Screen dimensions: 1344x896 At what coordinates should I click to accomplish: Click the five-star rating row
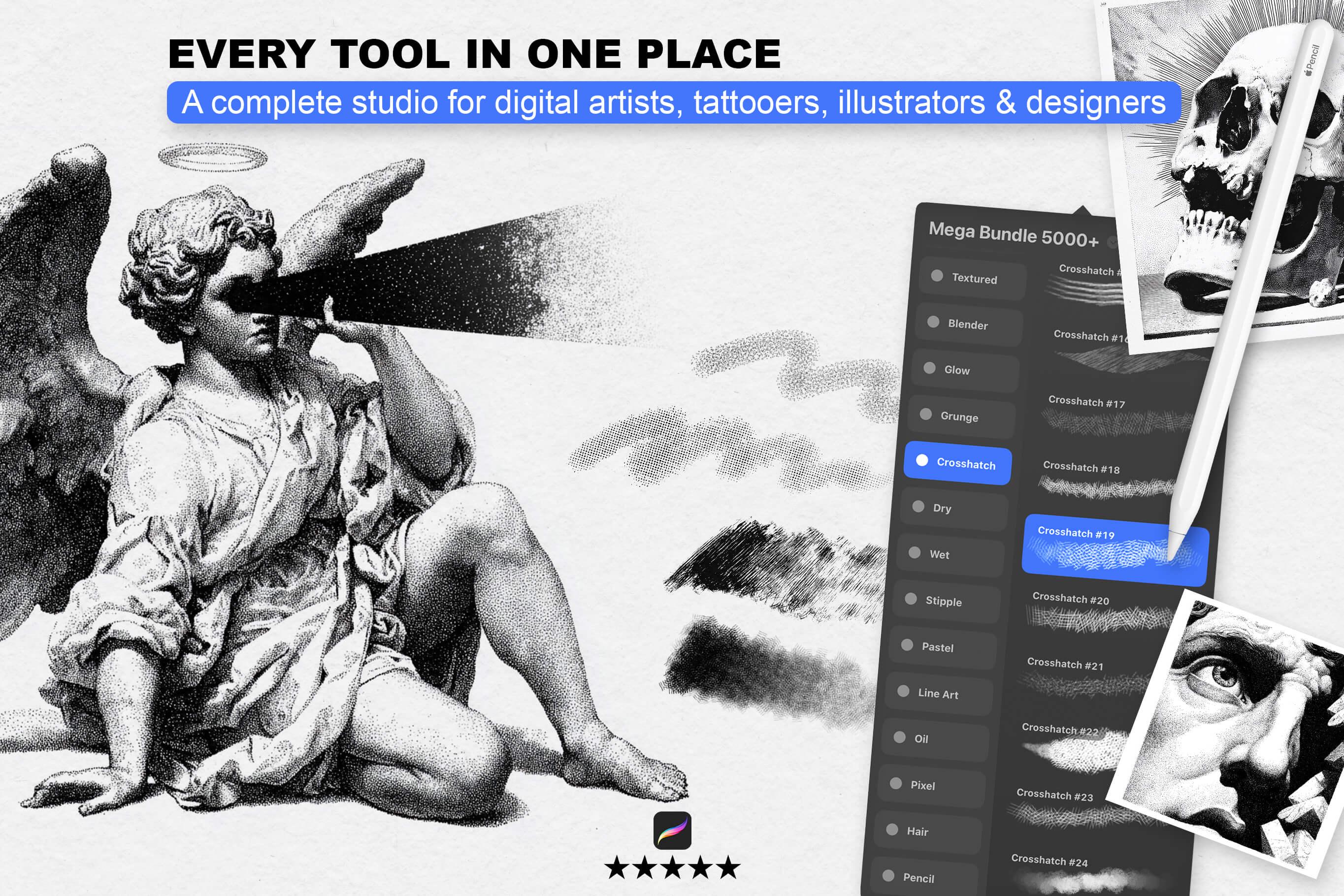click(x=672, y=868)
